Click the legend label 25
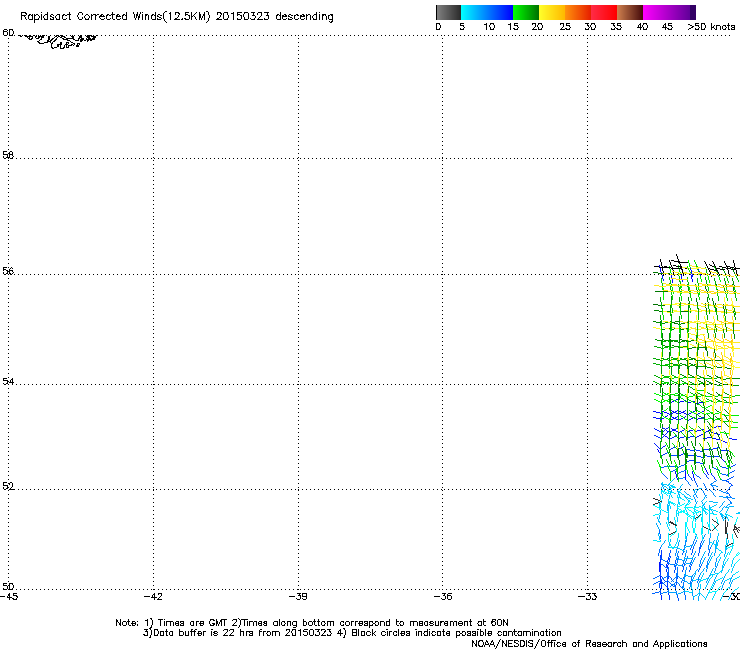 (x=565, y=27)
